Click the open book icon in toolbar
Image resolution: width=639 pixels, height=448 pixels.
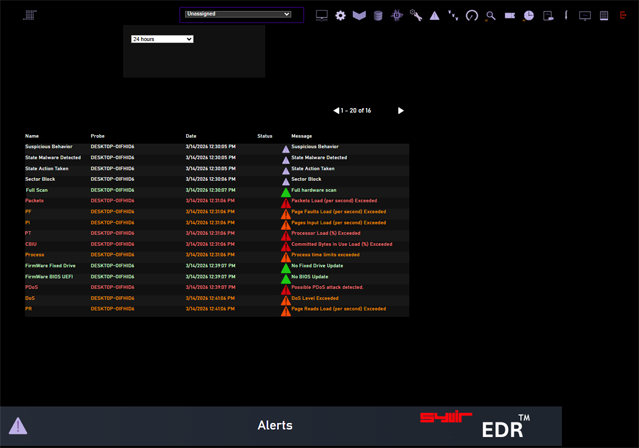click(x=359, y=15)
